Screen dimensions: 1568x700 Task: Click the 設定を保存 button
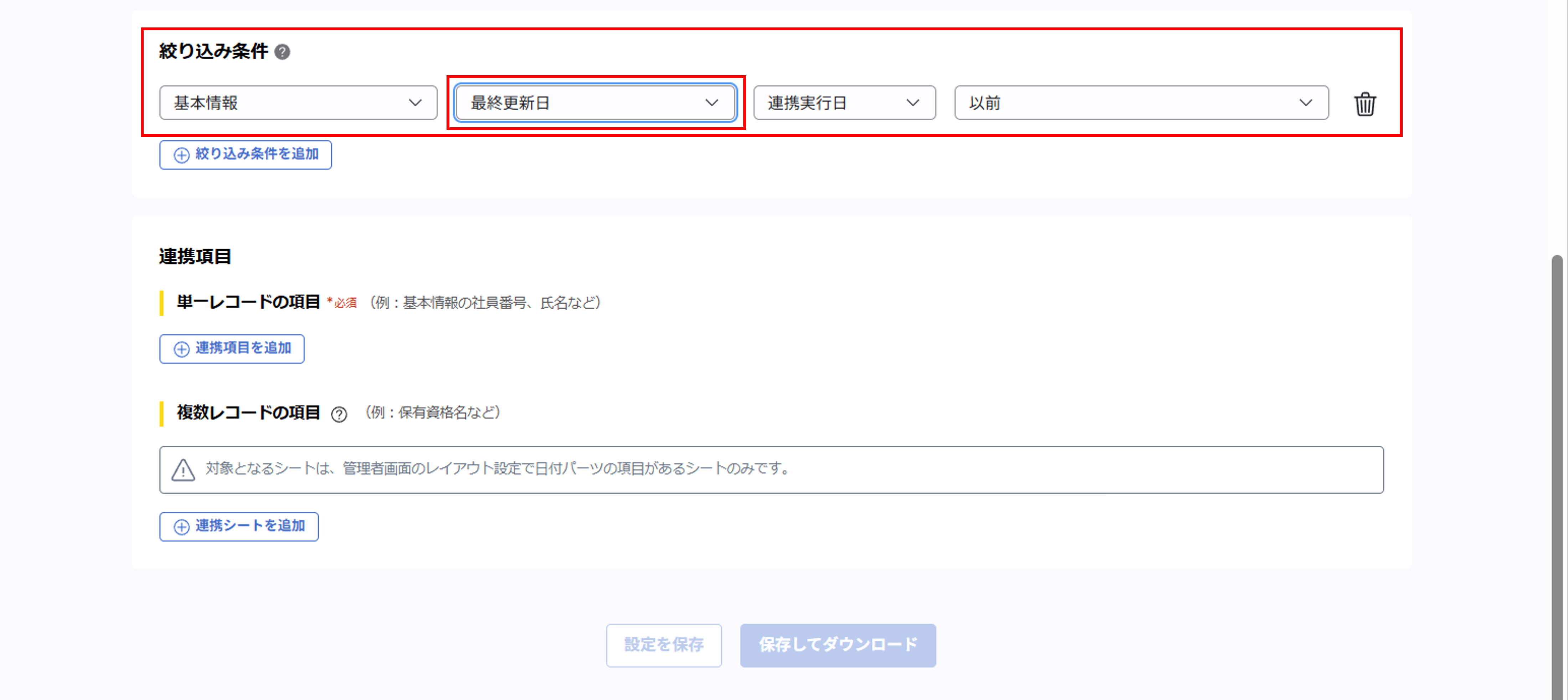pyautogui.click(x=664, y=645)
